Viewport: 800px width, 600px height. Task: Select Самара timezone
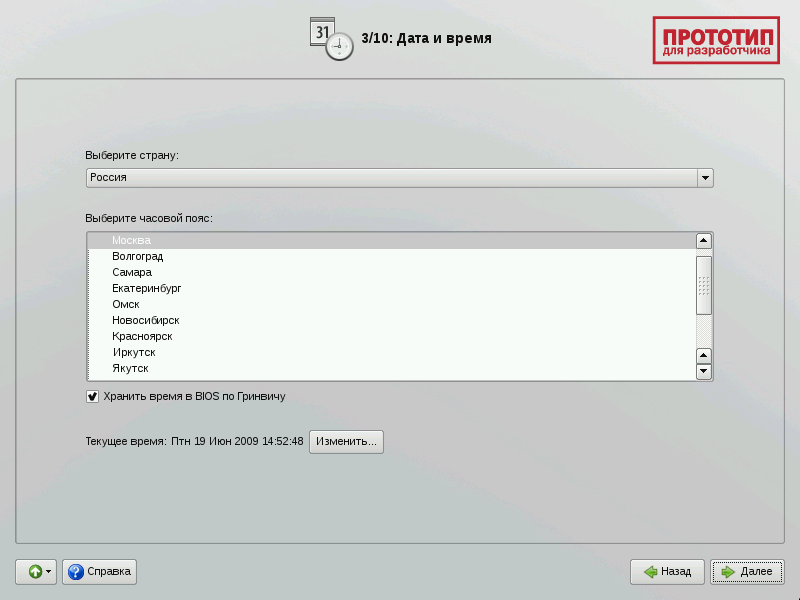tap(391, 272)
